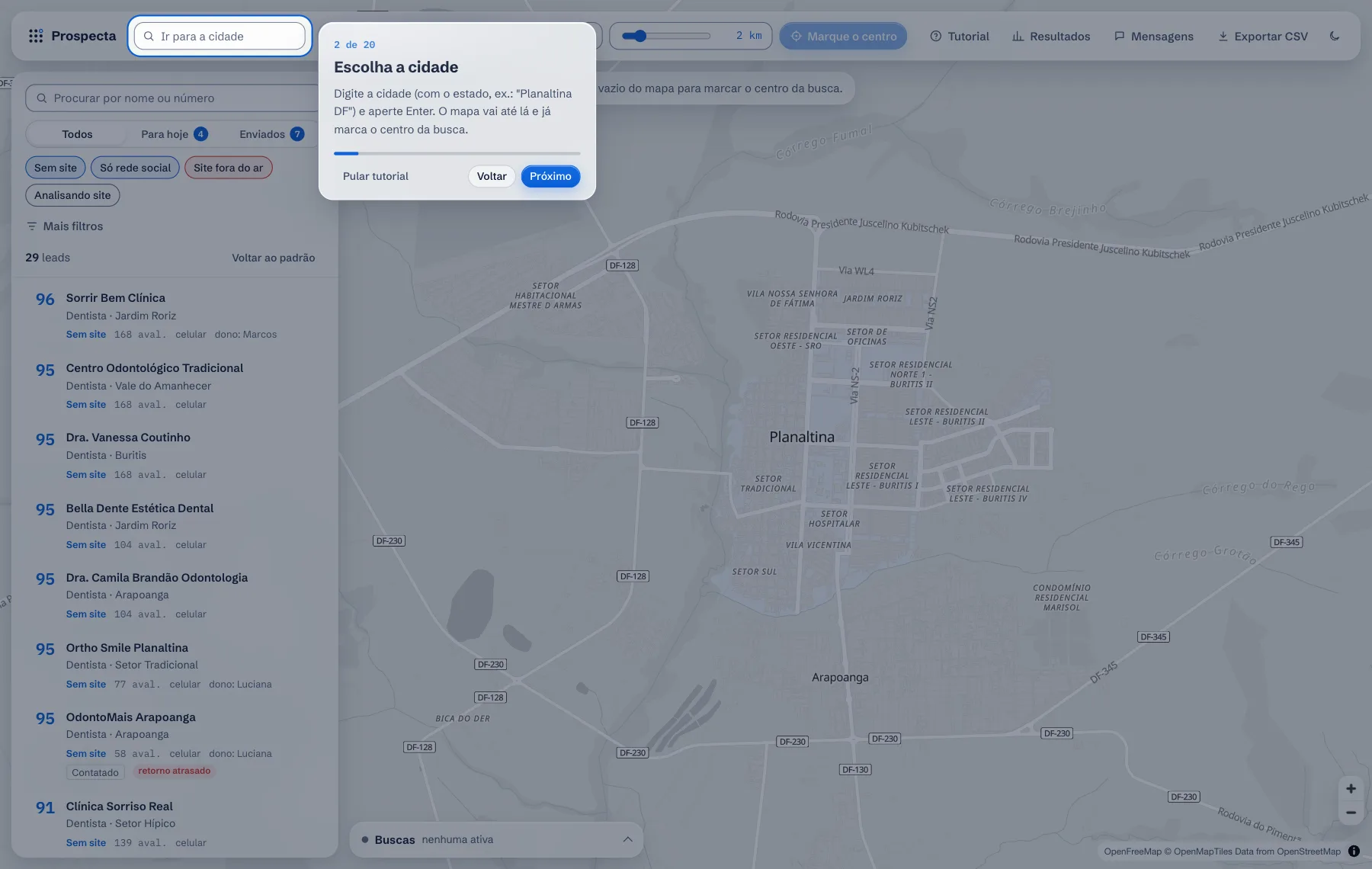
Task: Click the Planaltina city label on map
Action: (802, 437)
